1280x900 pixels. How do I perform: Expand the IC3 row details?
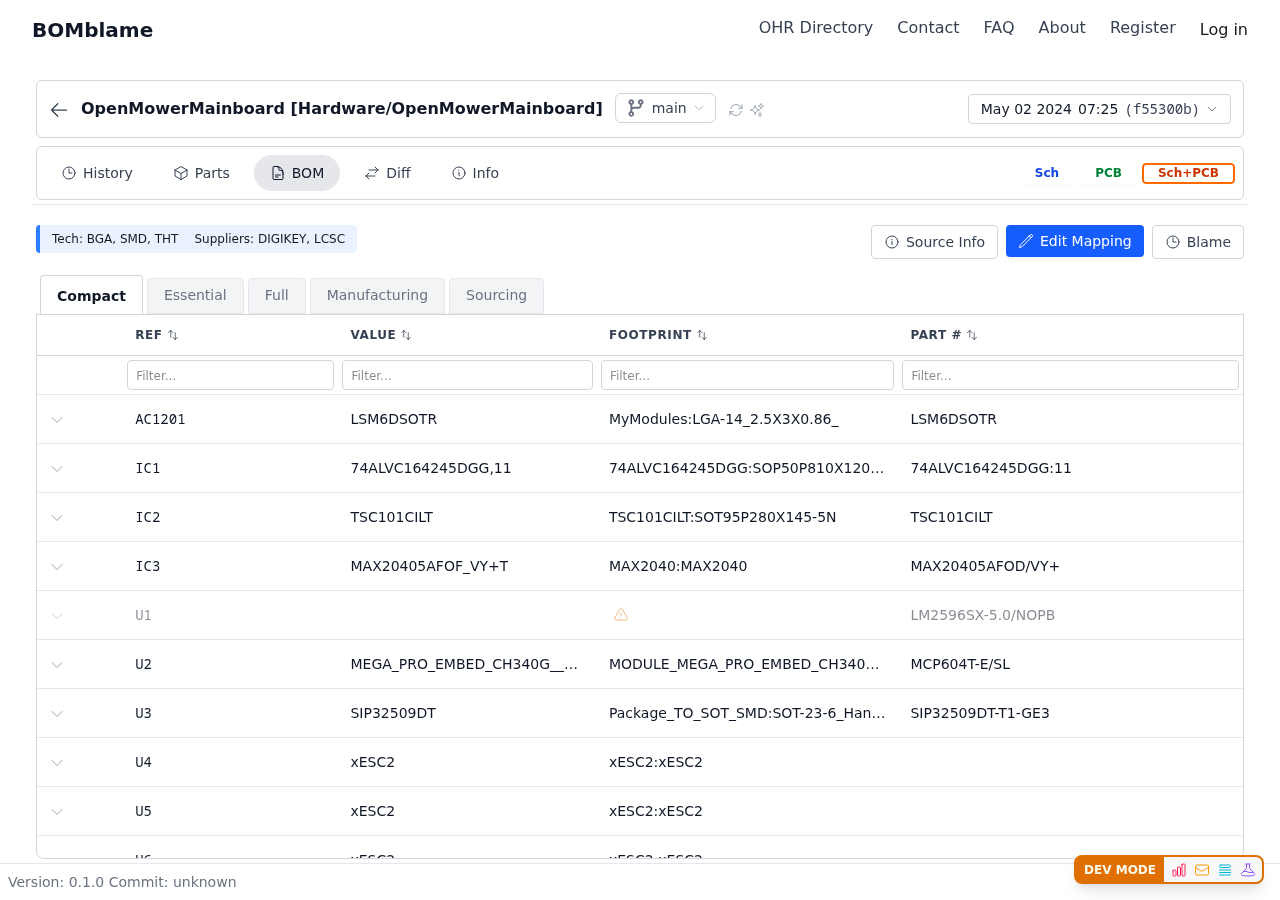(x=56, y=566)
